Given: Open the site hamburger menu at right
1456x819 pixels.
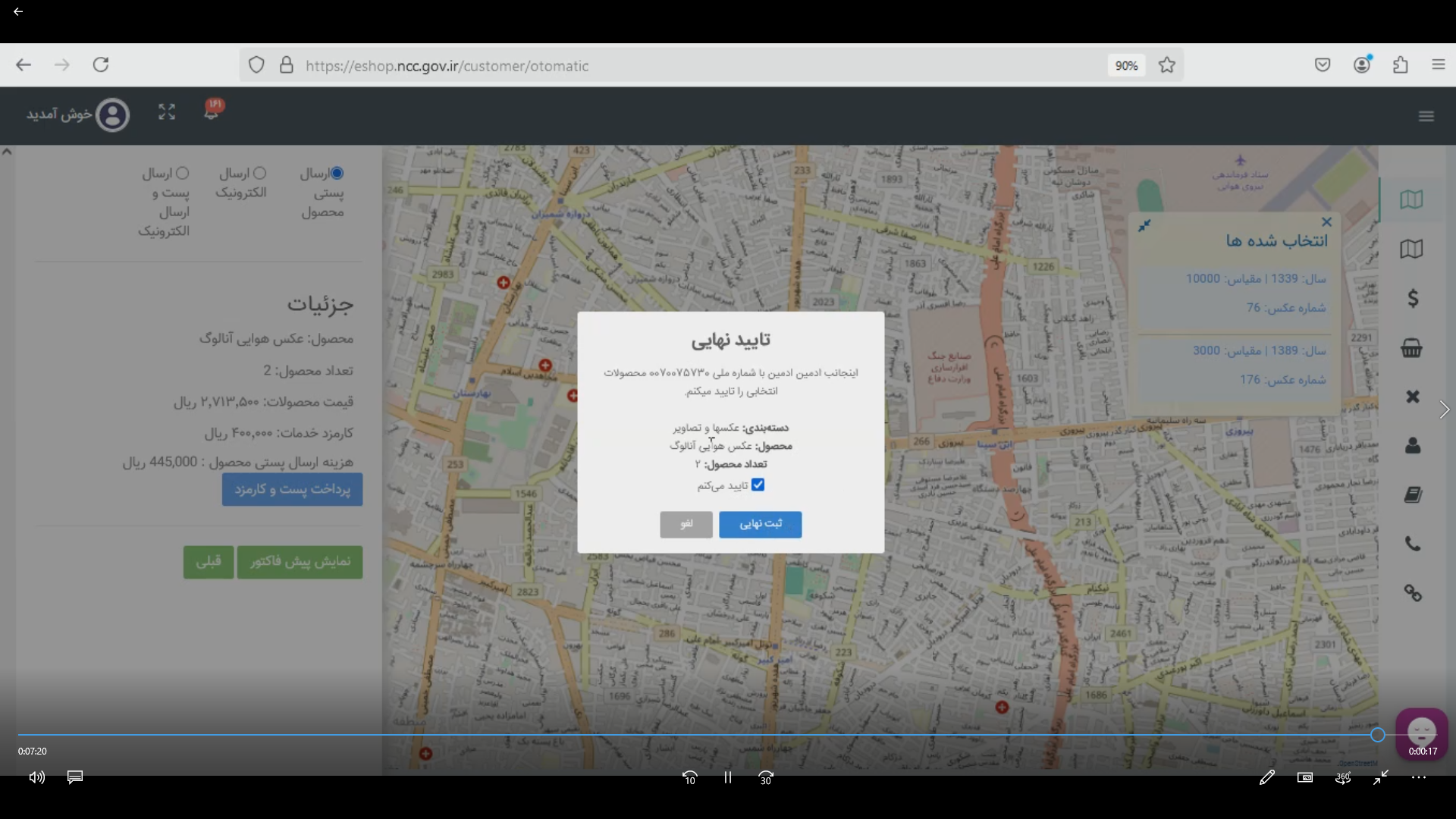Looking at the screenshot, I should click(x=1426, y=116).
